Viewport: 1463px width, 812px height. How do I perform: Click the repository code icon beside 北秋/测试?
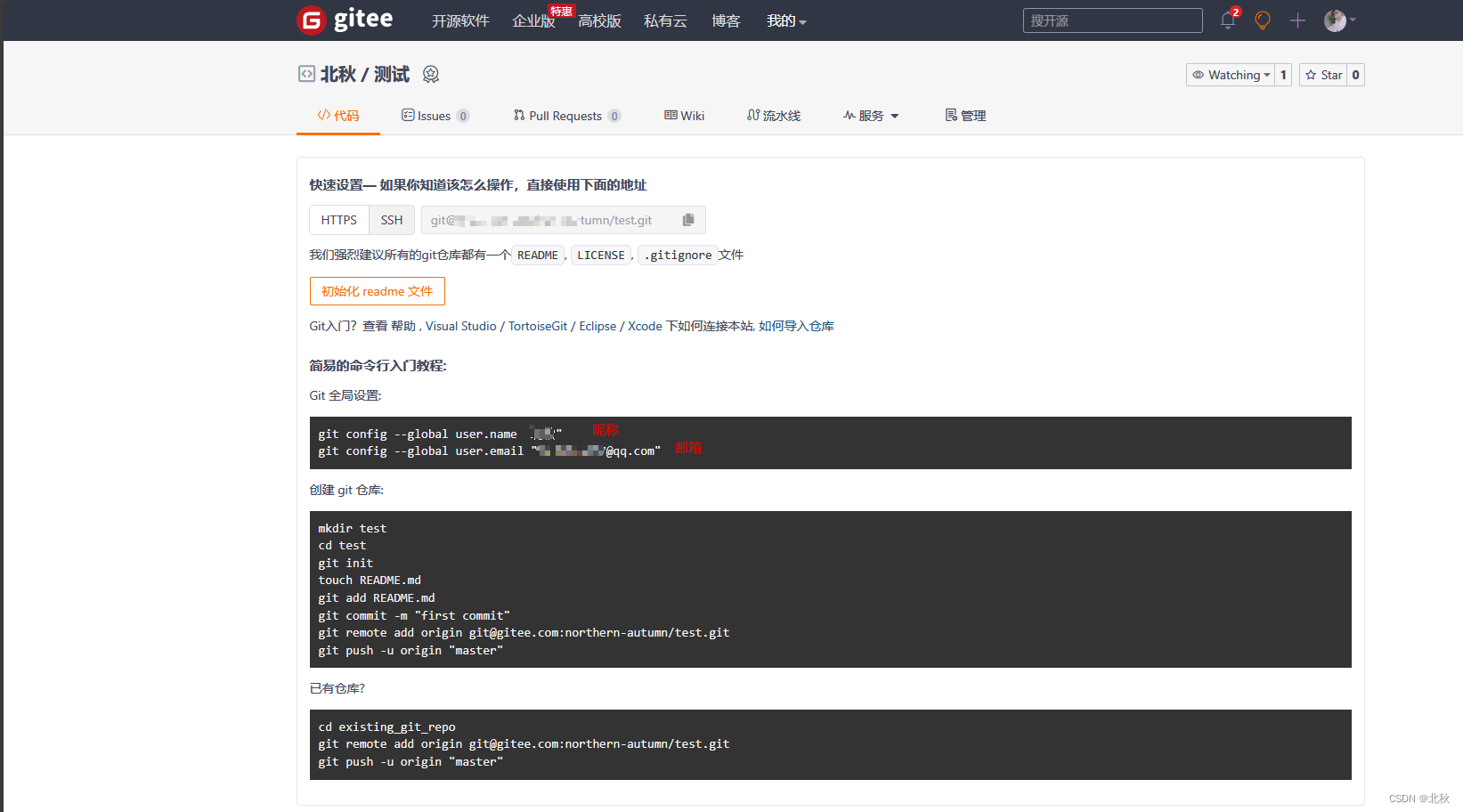[x=306, y=74]
